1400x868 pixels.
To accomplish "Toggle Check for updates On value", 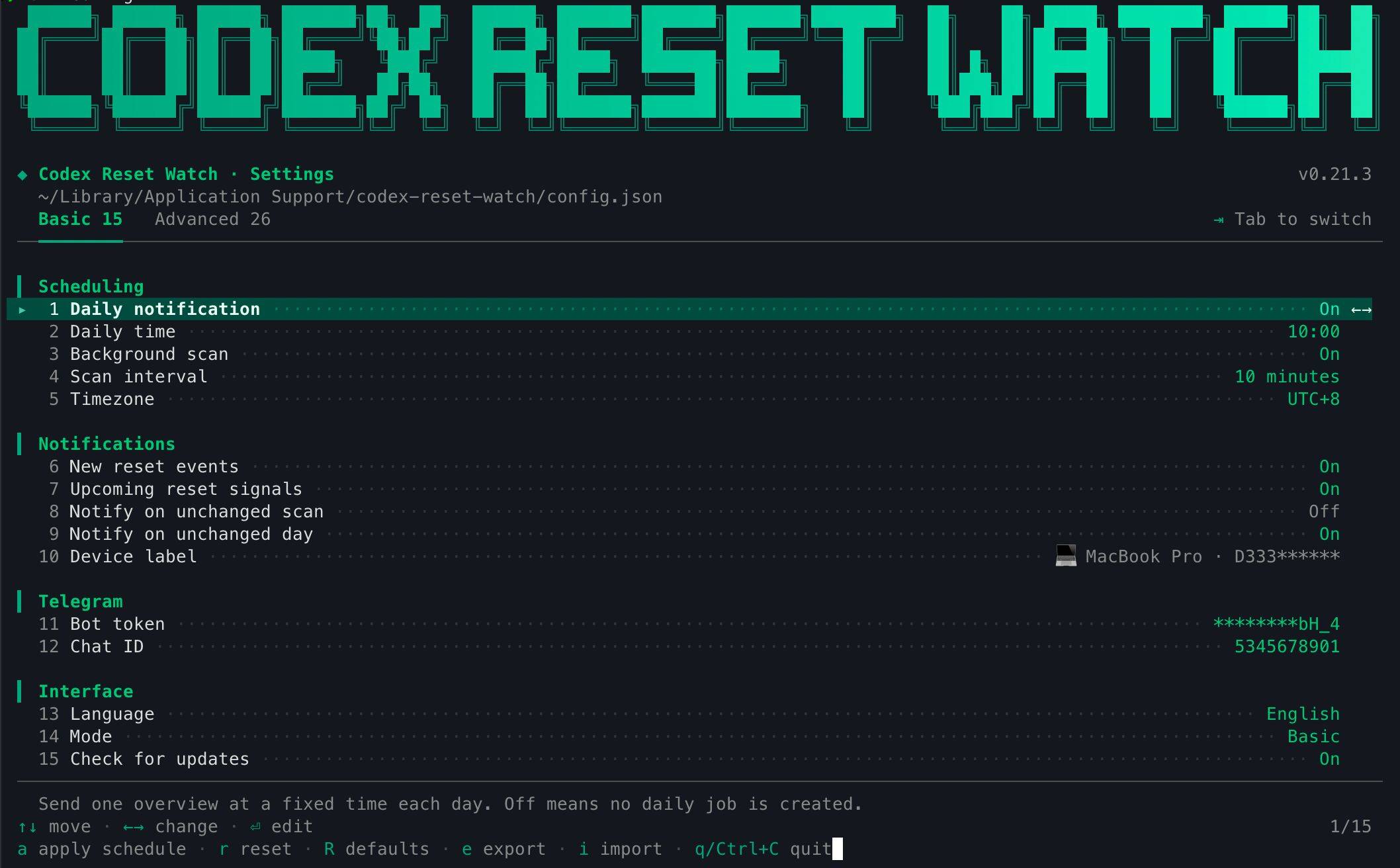I will (1329, 759).
